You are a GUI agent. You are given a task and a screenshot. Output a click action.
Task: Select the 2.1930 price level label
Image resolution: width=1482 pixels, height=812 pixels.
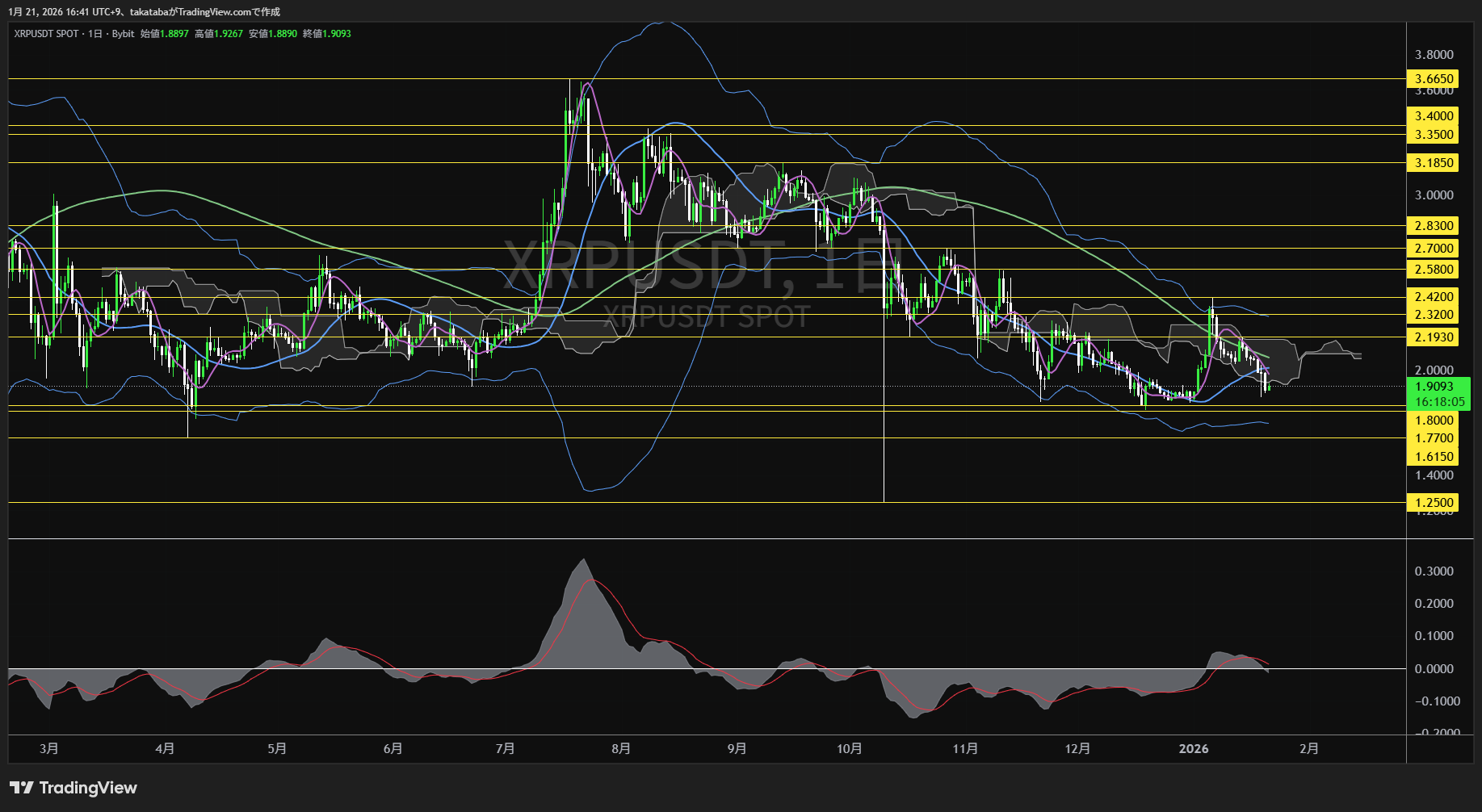[1434, 337]
